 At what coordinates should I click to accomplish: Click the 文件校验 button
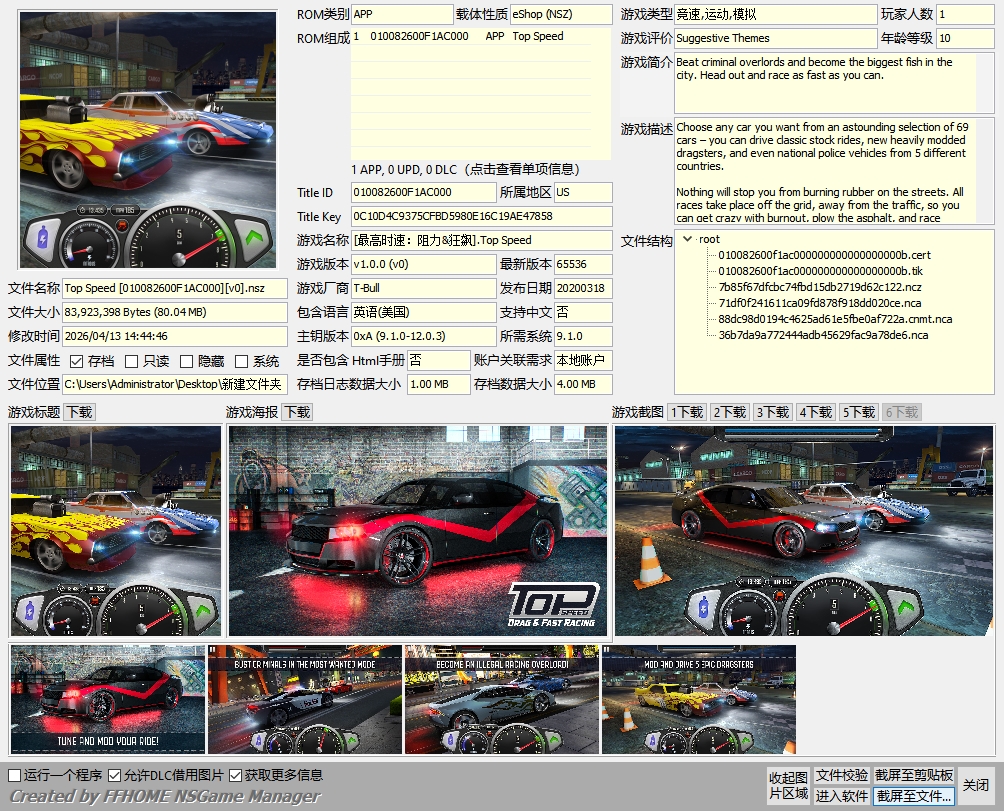coord(842,776)
